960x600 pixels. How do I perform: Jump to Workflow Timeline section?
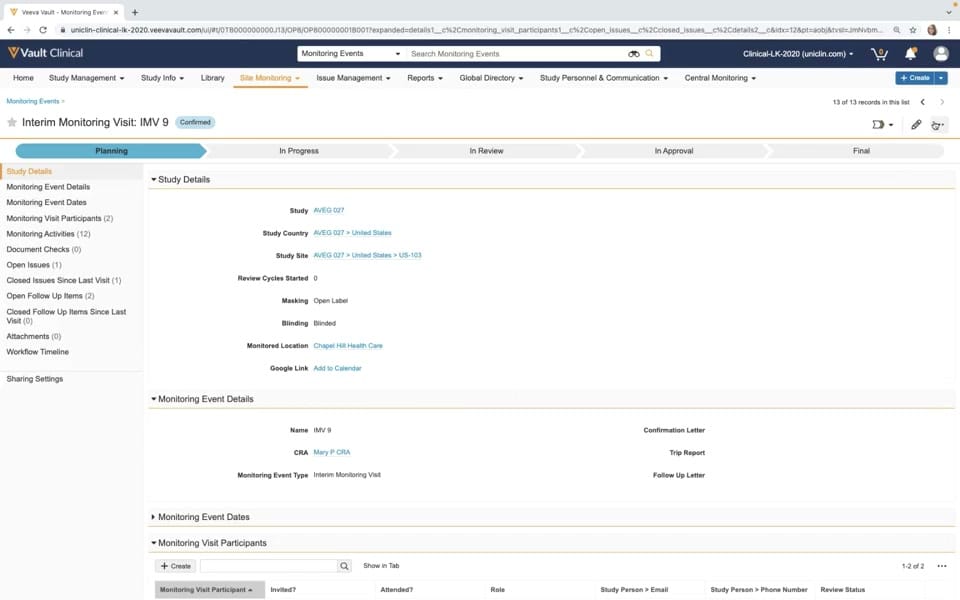(37, 352)
